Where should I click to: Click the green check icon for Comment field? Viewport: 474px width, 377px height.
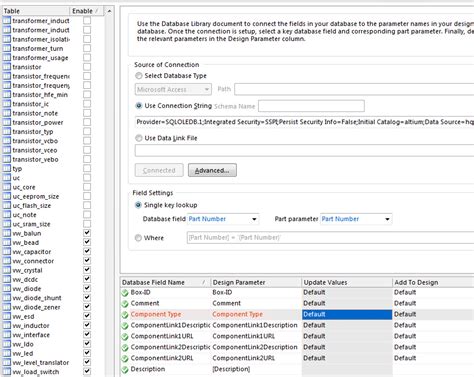coord(125,304)
